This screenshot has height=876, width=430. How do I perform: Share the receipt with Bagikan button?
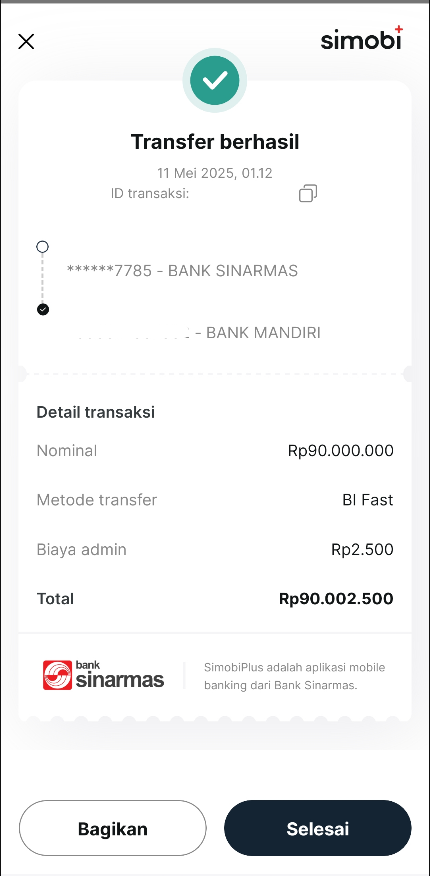tap(112, 829)
